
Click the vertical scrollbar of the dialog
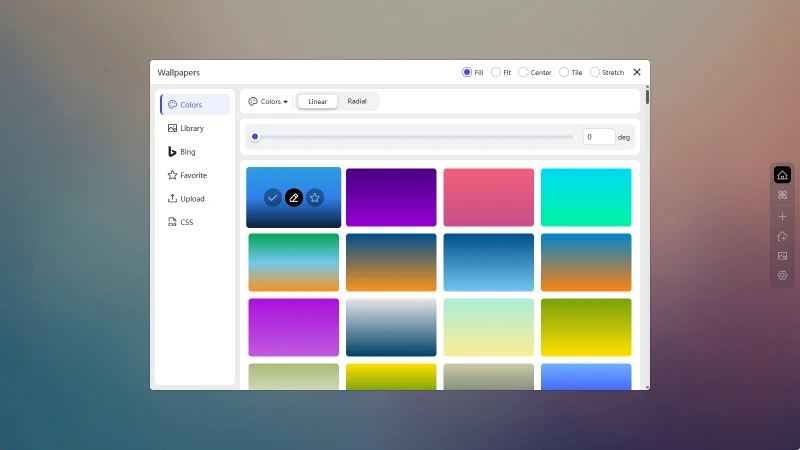[x=647, y=95]
